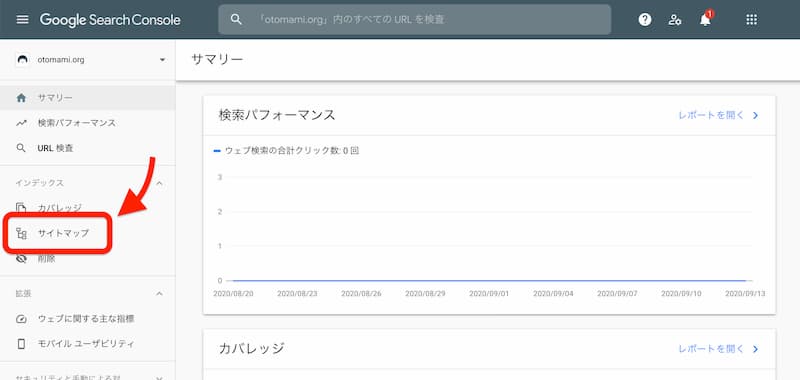Open モバイル ユーザビリティ
Viewport: 800px width, 380px height.
(x=87, y=344)
